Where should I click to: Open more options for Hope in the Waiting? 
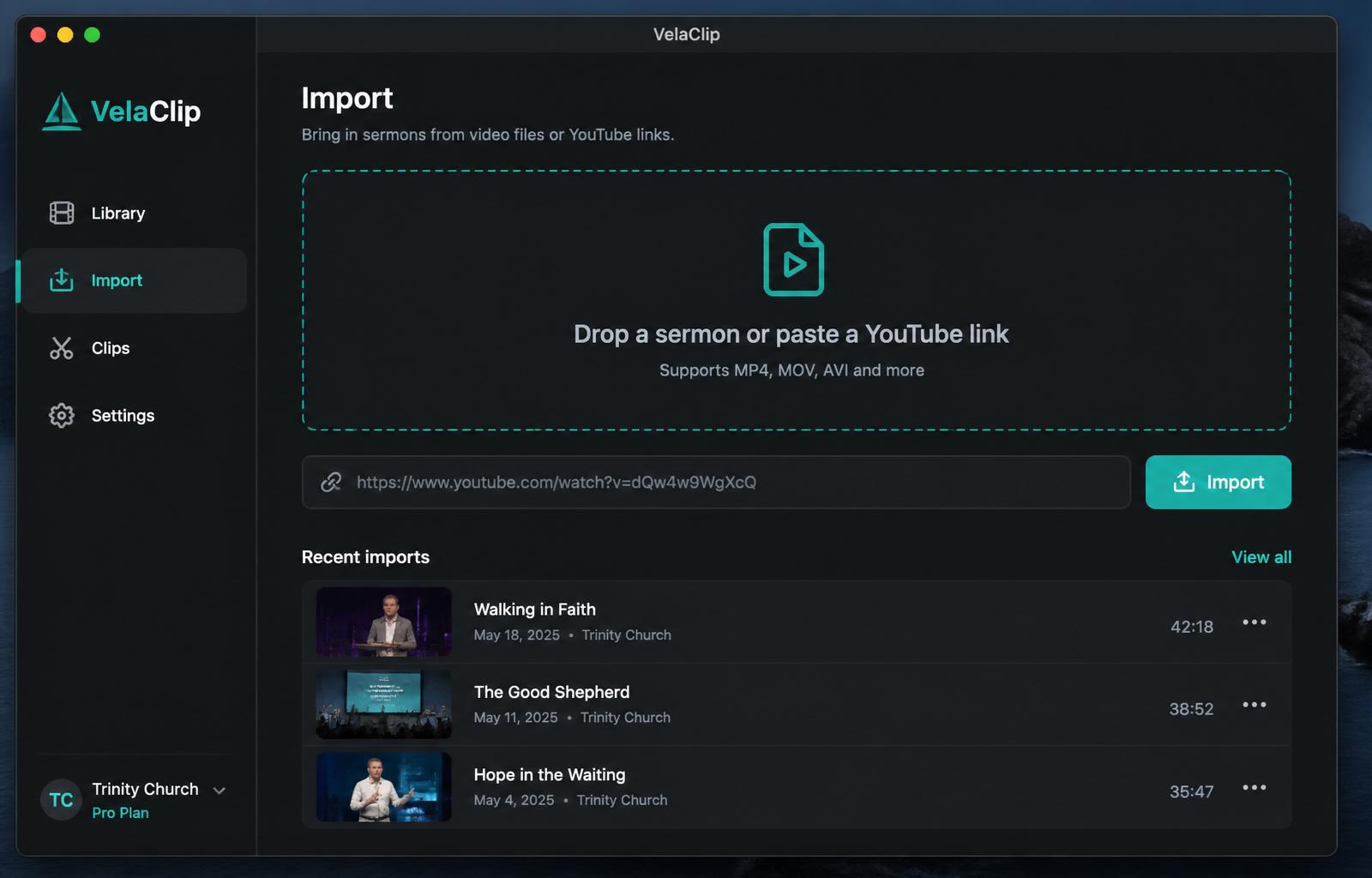[1255, 787]
